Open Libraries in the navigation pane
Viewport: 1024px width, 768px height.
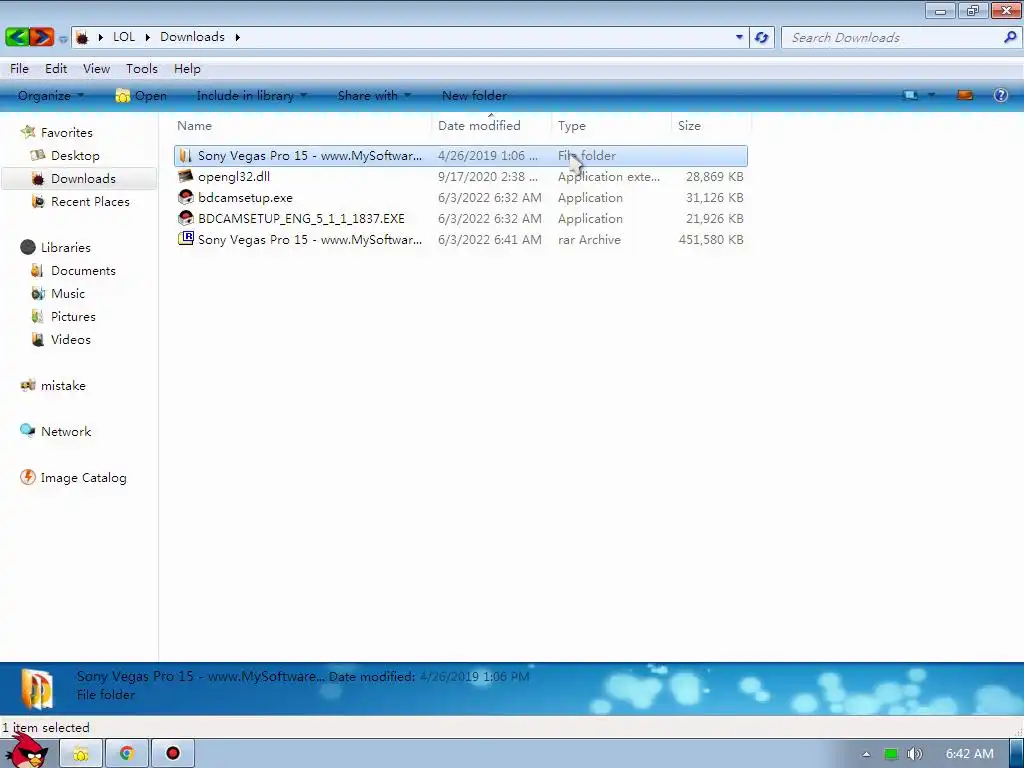point(65,248)
